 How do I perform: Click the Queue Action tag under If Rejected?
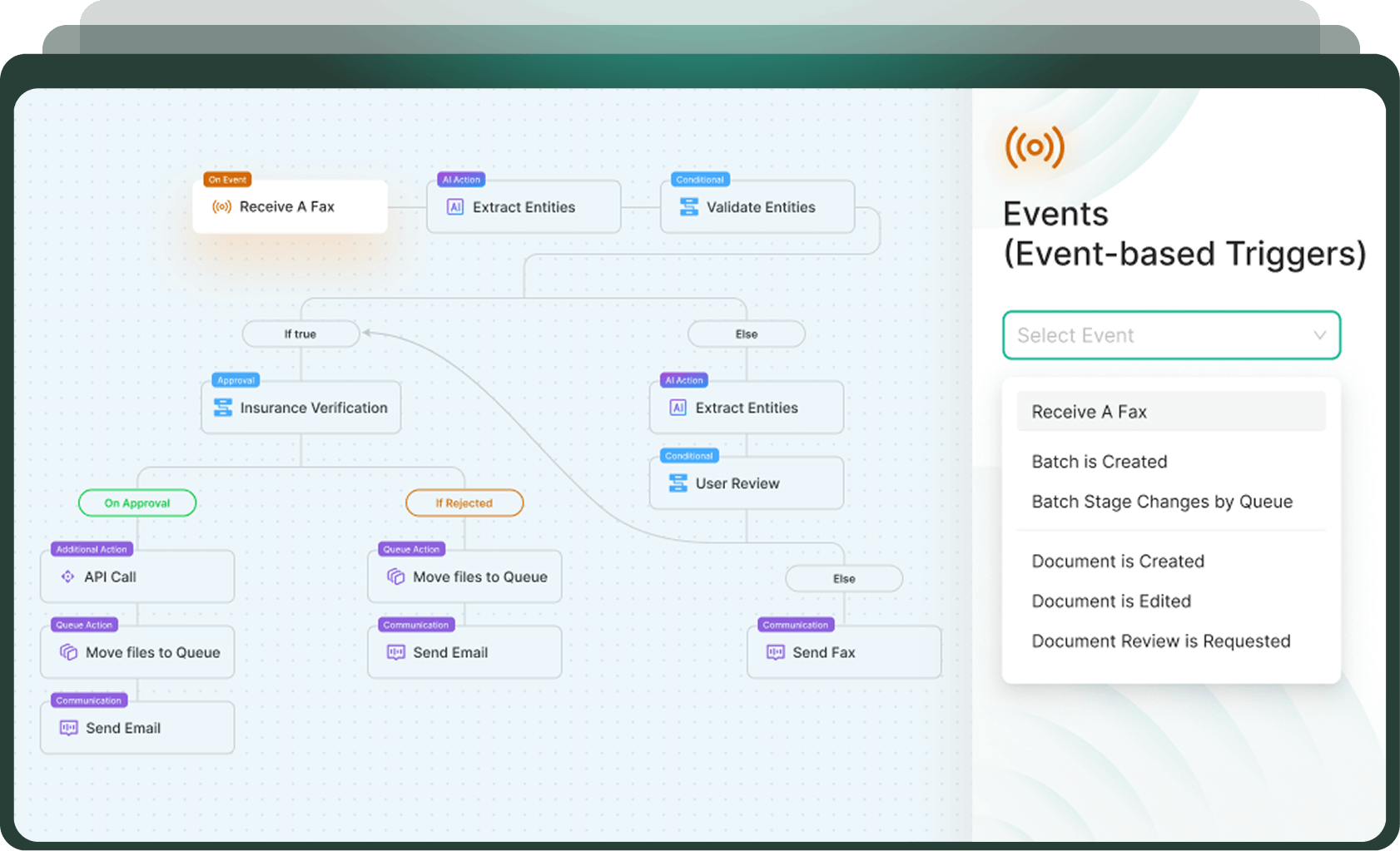411,549
